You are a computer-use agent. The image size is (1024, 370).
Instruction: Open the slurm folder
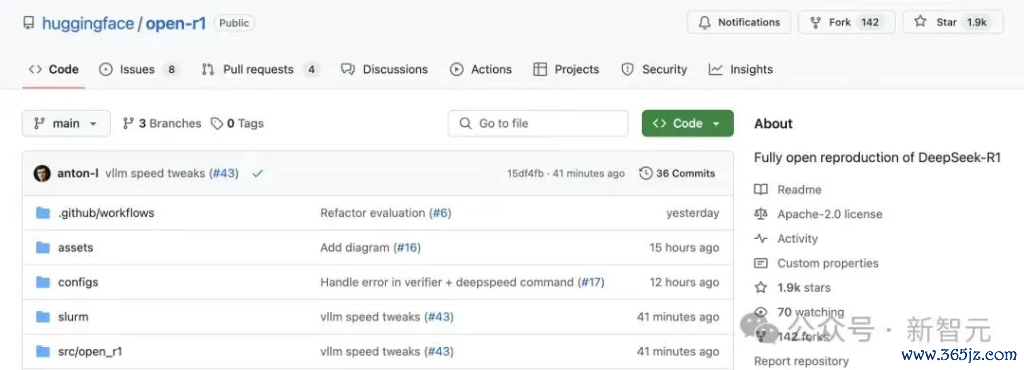[x=73, y=316]
